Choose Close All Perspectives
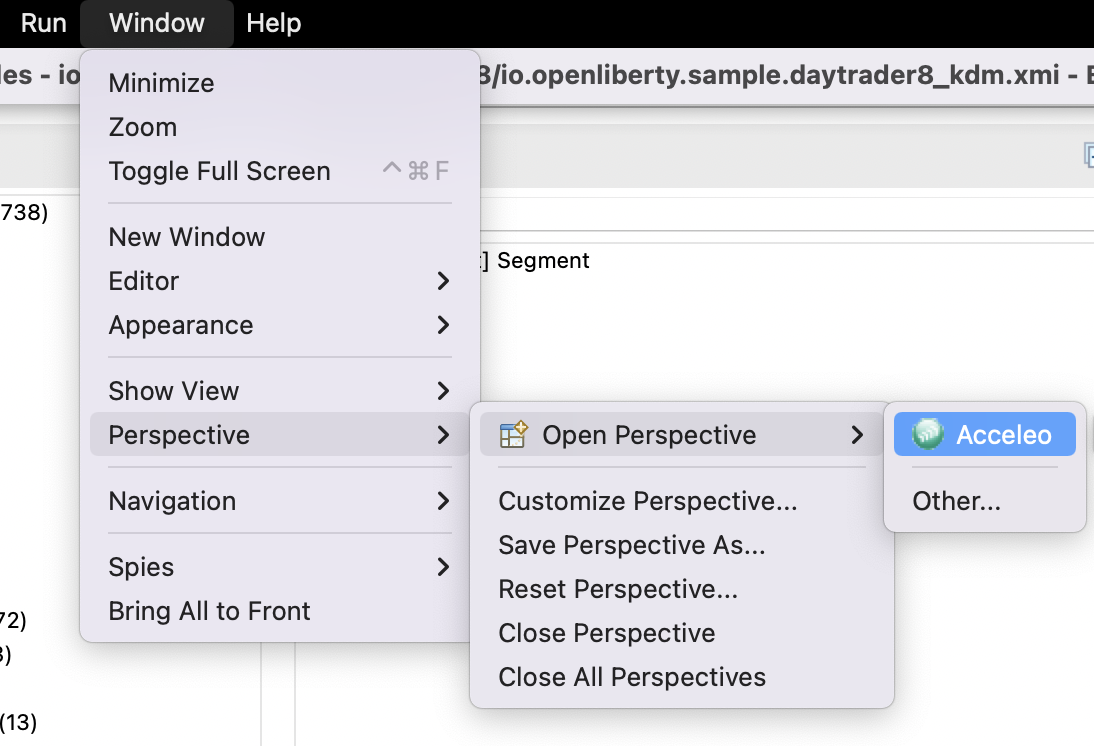 tap(631, 677)
